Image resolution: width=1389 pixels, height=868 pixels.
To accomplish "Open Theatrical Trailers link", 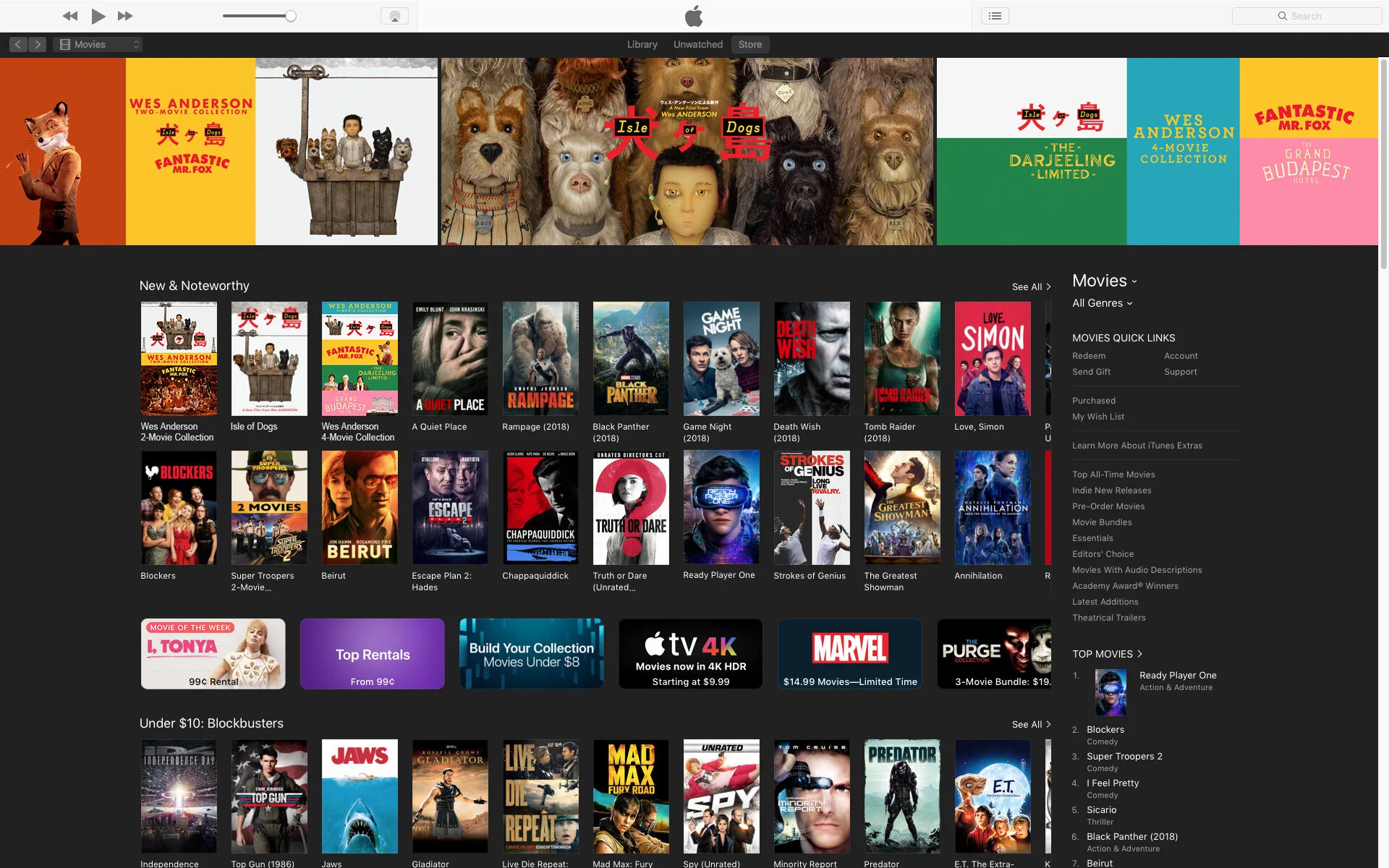I will click(1109, 618).
